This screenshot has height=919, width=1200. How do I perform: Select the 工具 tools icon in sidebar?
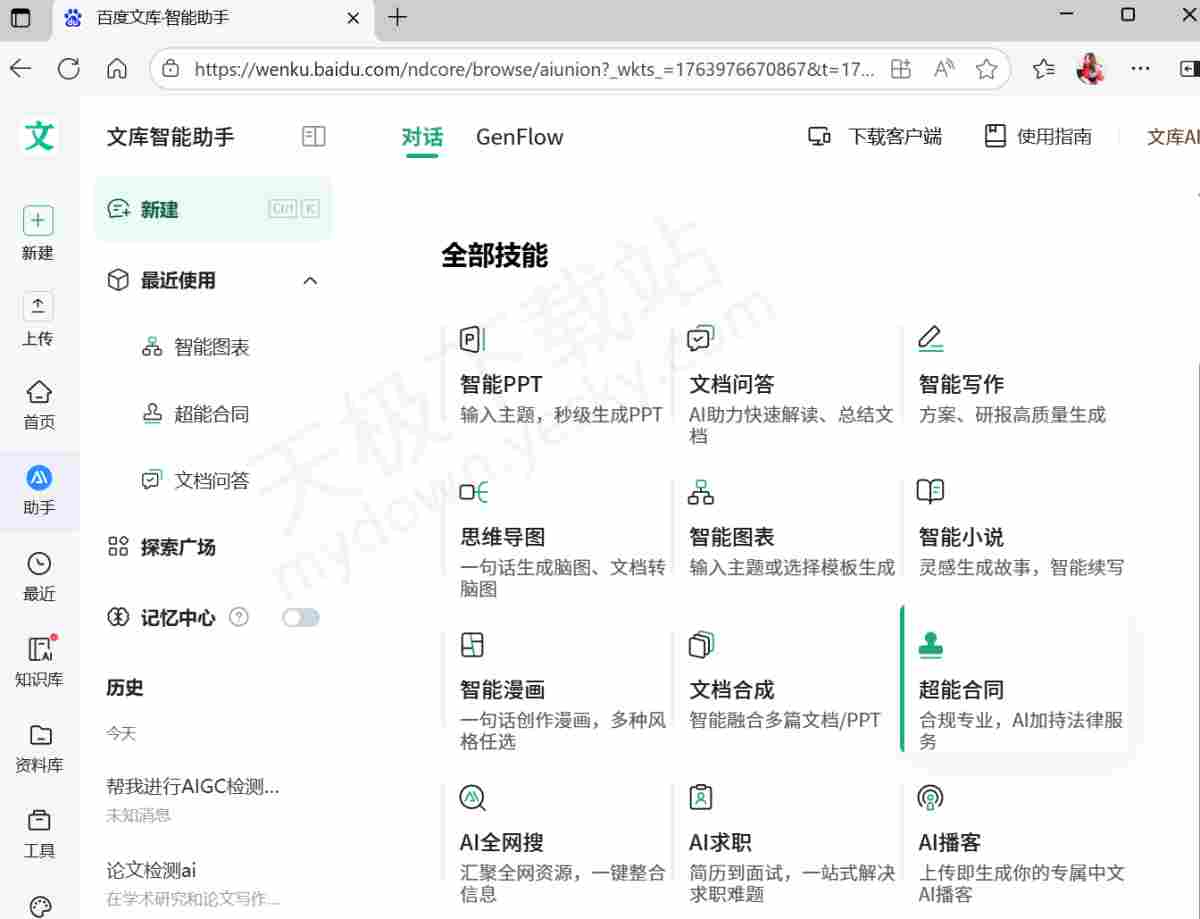[38, 819]
